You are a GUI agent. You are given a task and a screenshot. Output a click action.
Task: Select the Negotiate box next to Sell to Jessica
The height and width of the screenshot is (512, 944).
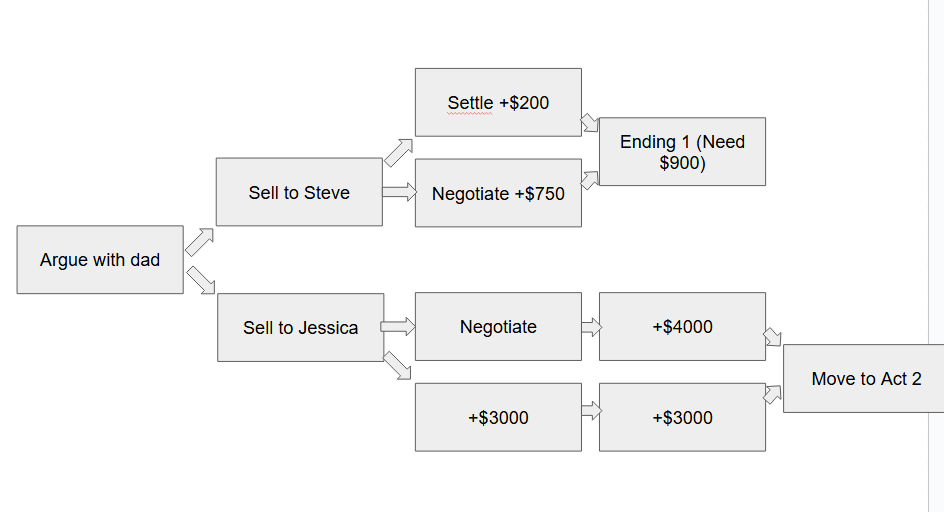pos(498,327)
